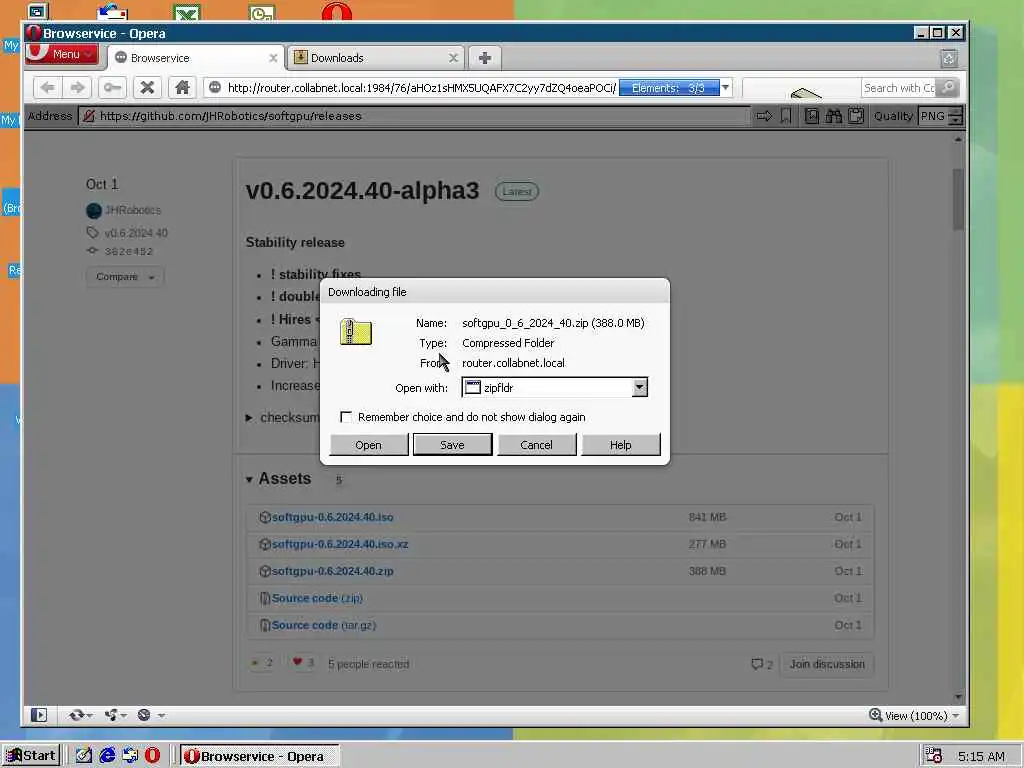The height and width of the screenshot is (768, 1024).
Task: Close the Downloads tab
Action: coord(453,58)
